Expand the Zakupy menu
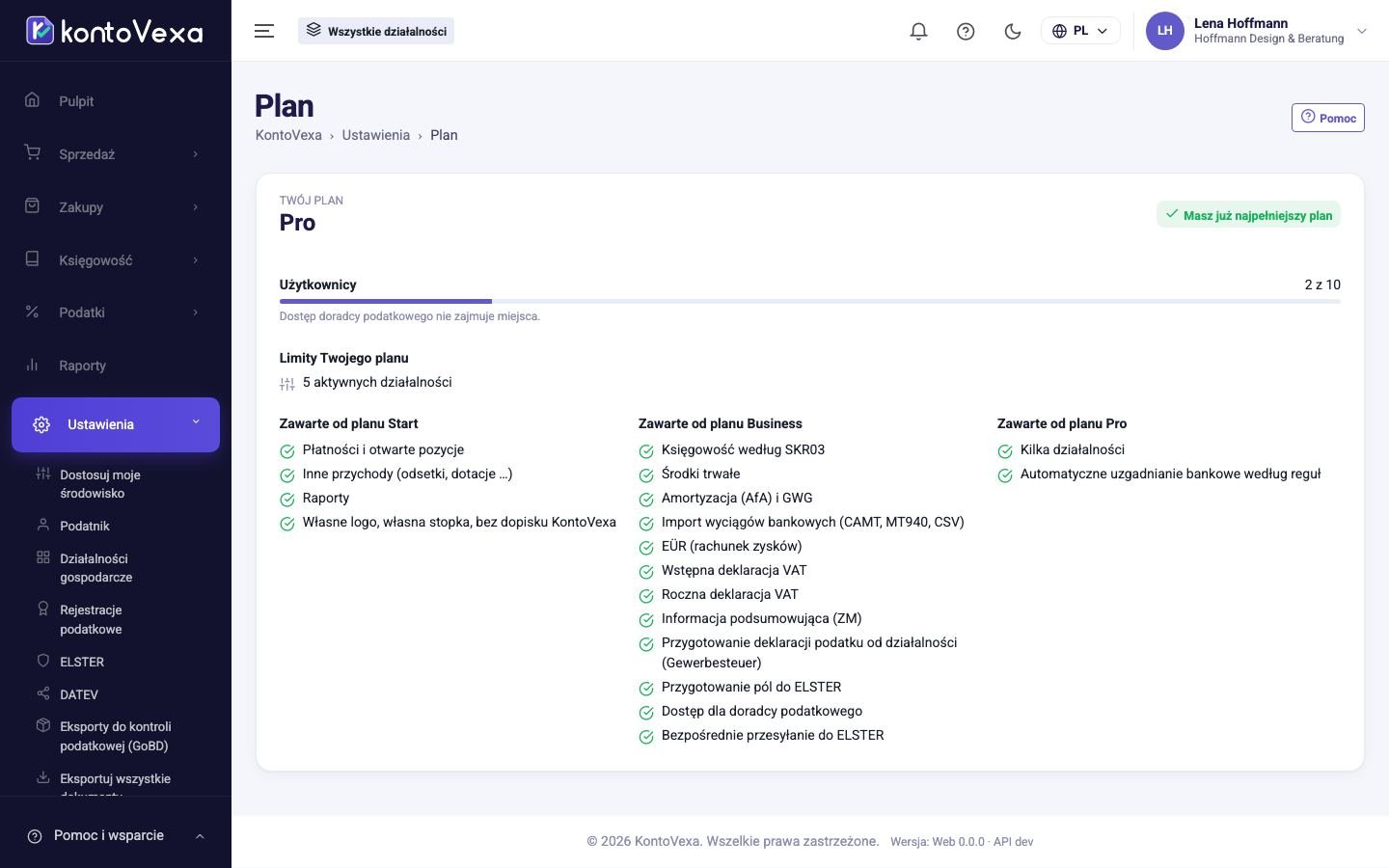This screenshot has width=1389, height=868. coord(116,207)
